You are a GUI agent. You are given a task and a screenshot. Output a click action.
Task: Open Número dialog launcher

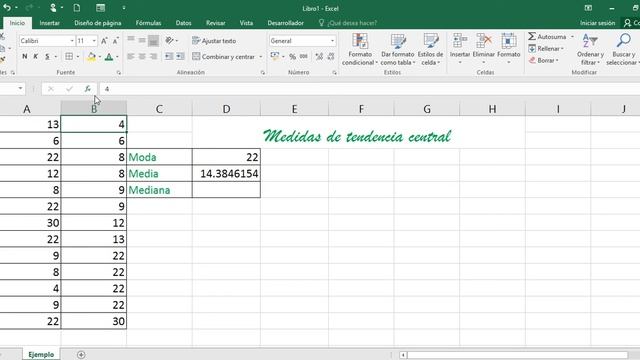[334, 73]
